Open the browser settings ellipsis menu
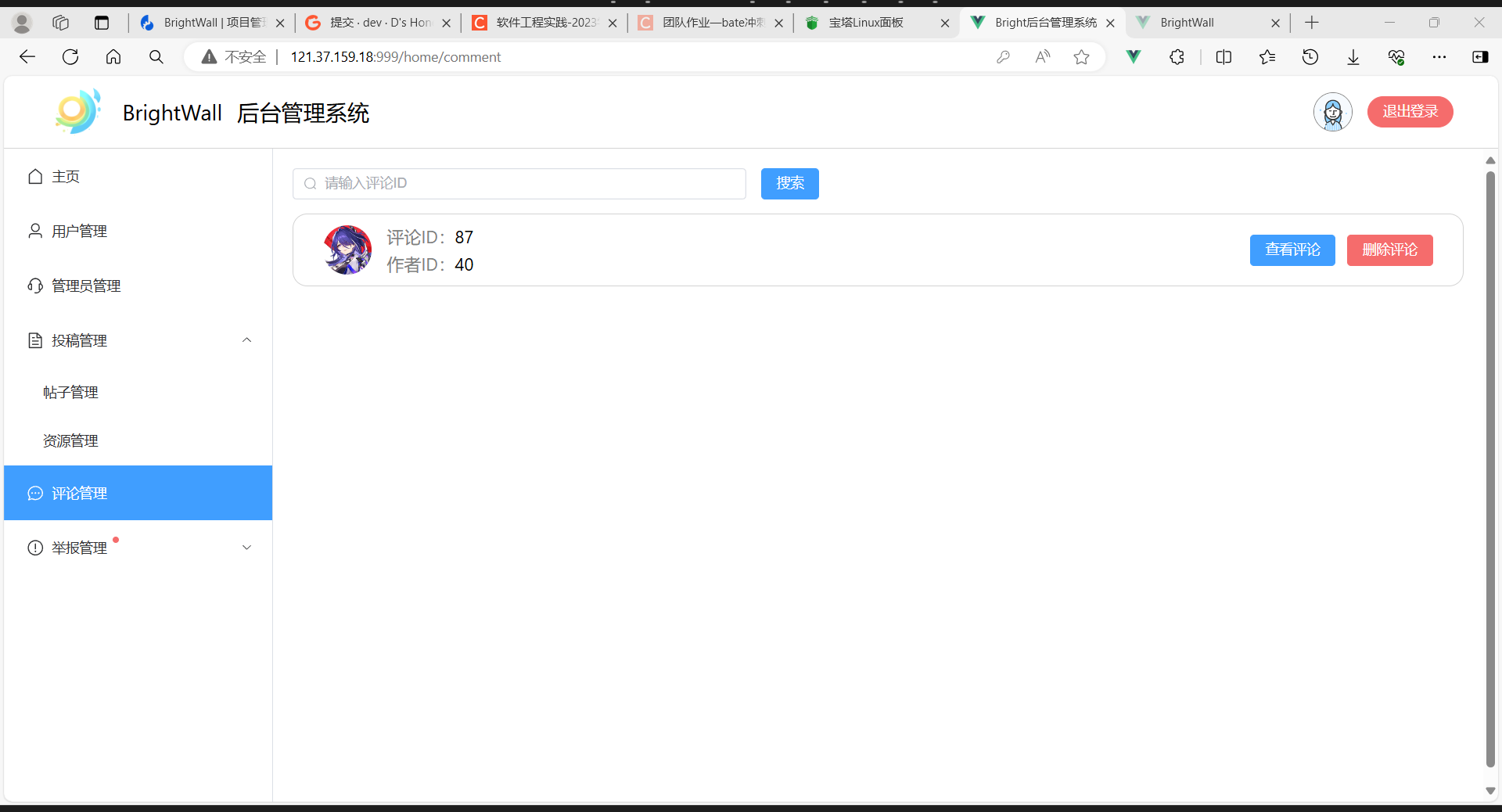 pyautogui.click(x=1439, y=57)
